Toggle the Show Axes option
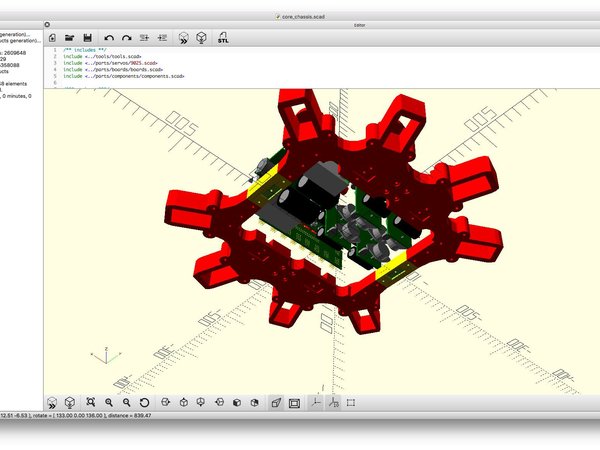 point(315,403)
